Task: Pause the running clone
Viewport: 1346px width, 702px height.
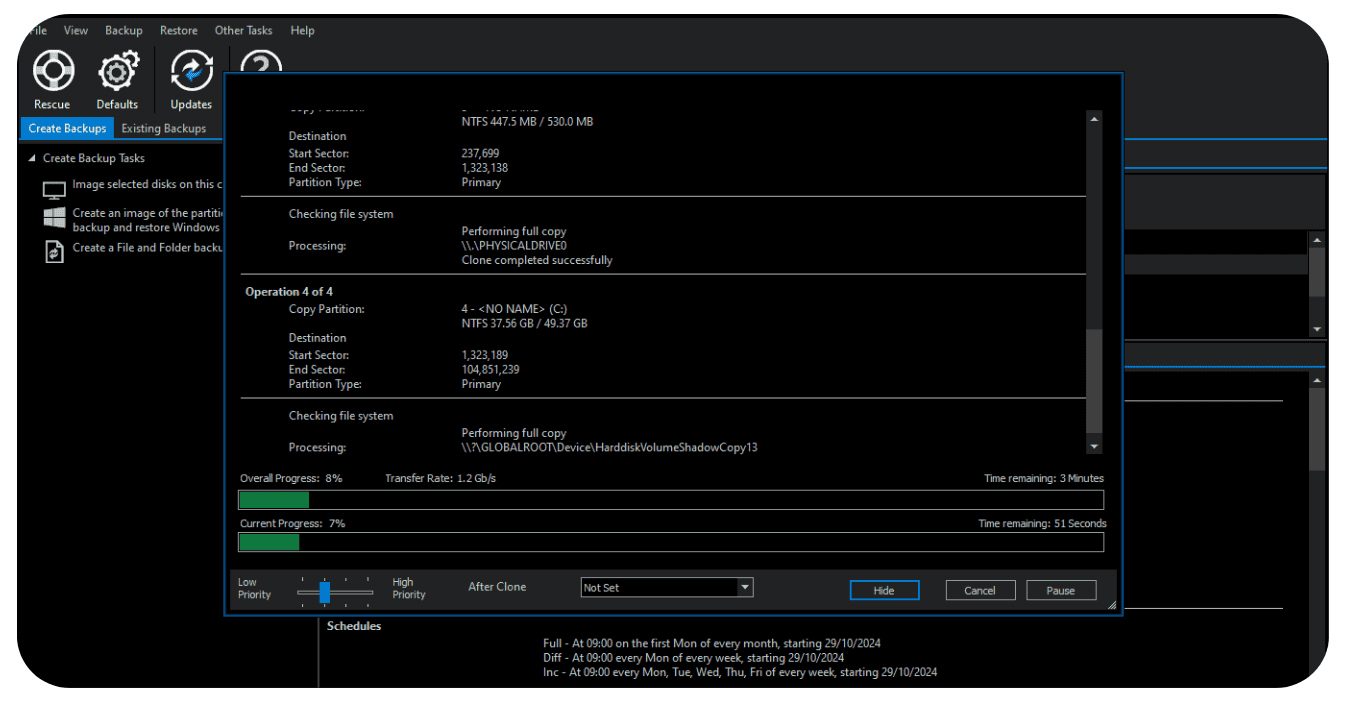Action: click(1061, 591)
